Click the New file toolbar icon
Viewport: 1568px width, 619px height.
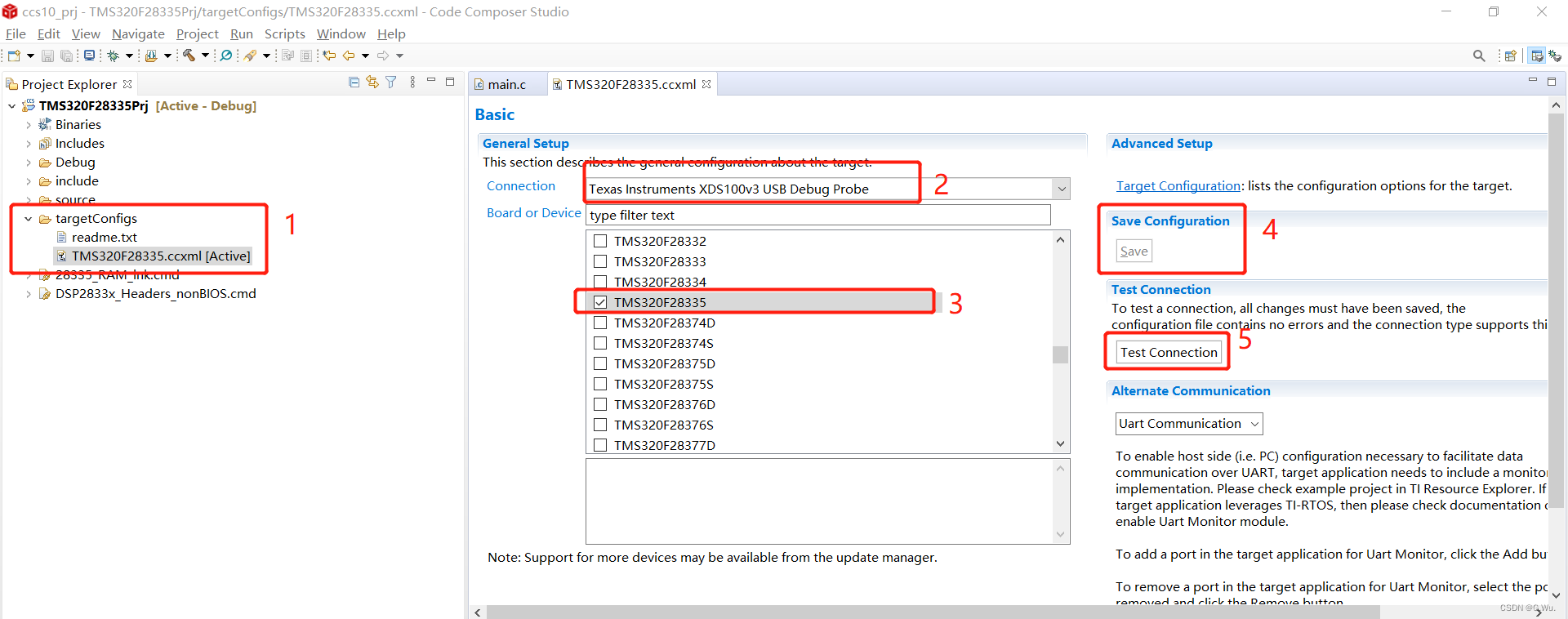(x=14, y=56)
